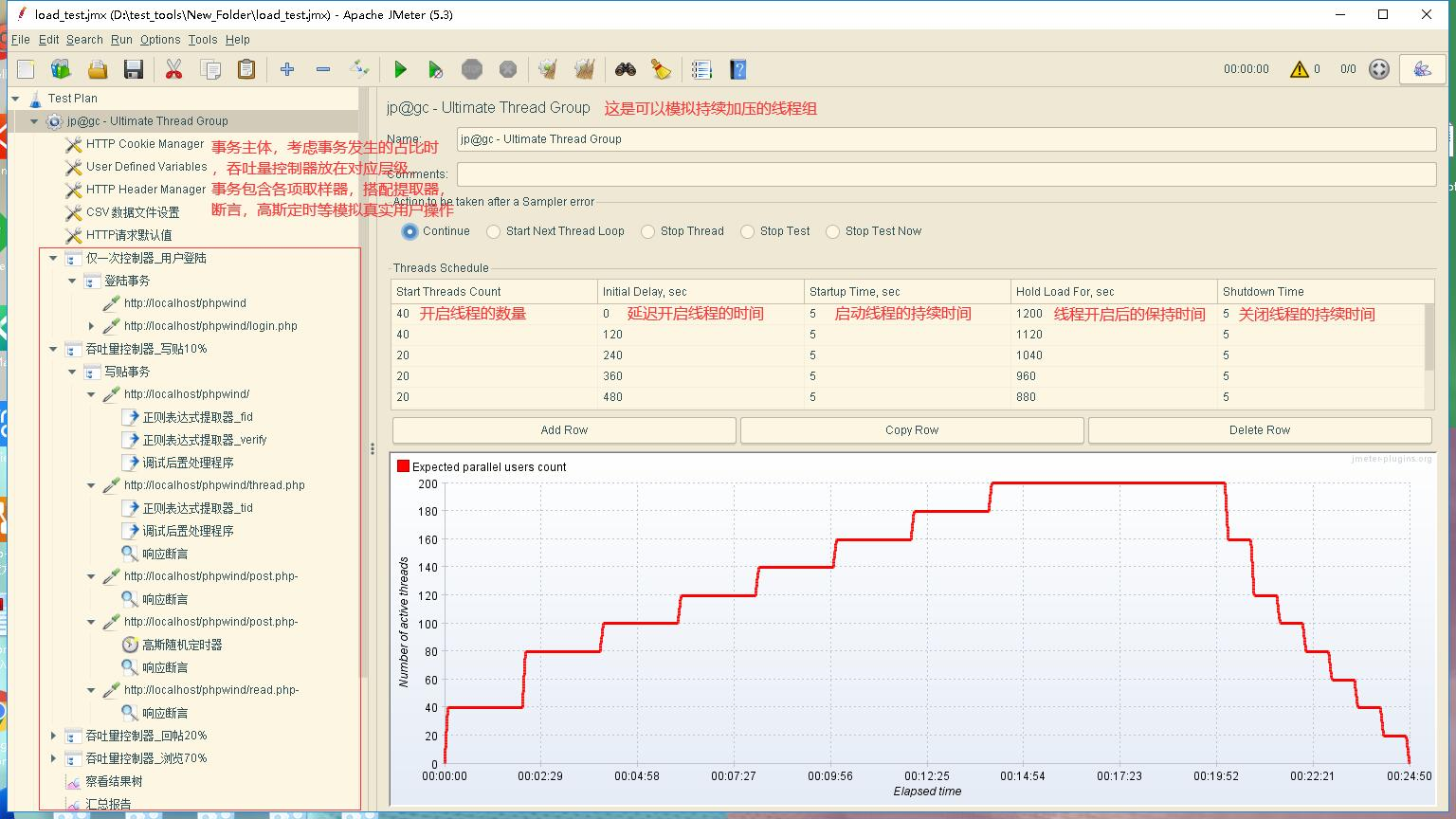Image resolution: width=1456 pixels, height=819 pixels.
Task: Click the green Start test run icon
Action: [x=400, y=69]
